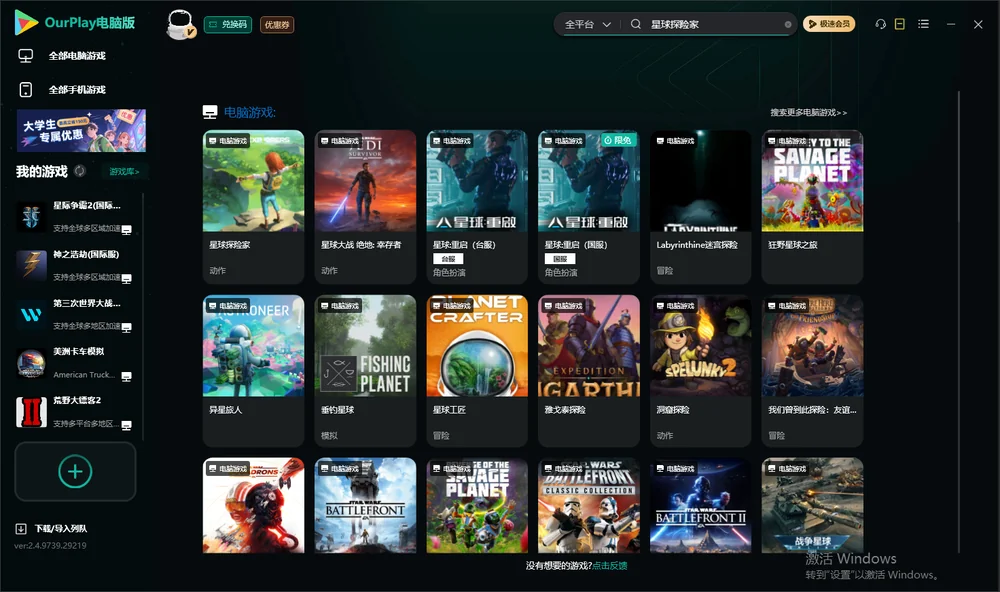Open the Star Wars Battlefront card

click(365, 505)
